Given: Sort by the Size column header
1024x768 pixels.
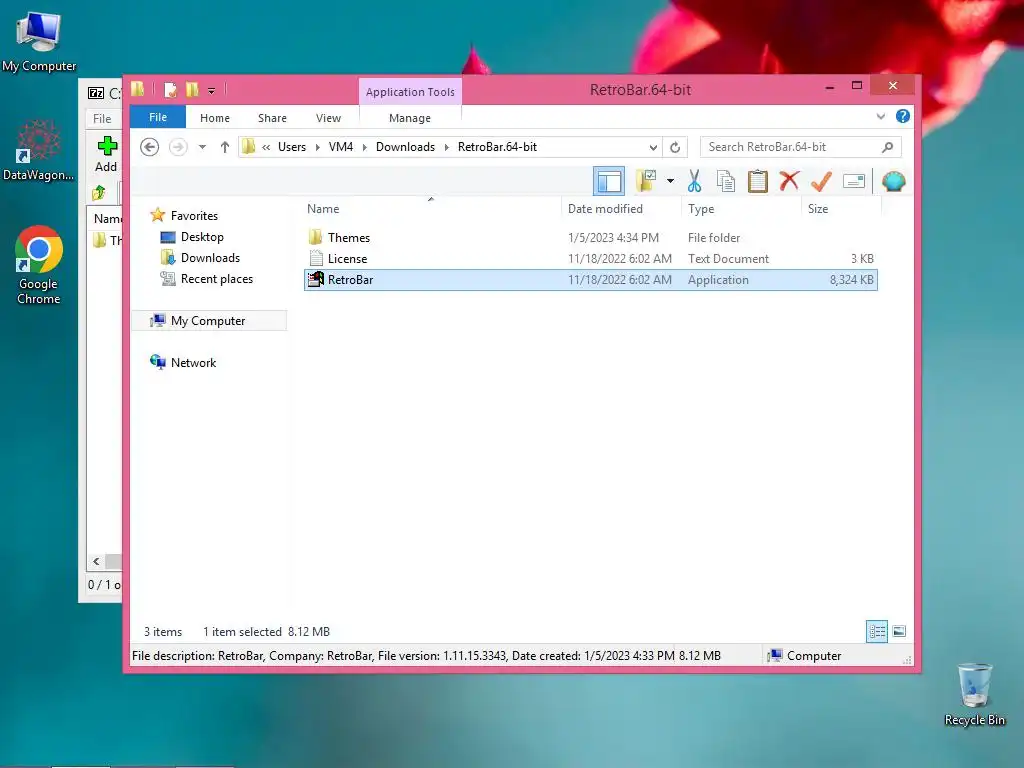Looking at the screenshot, I should tap(818, 209).
